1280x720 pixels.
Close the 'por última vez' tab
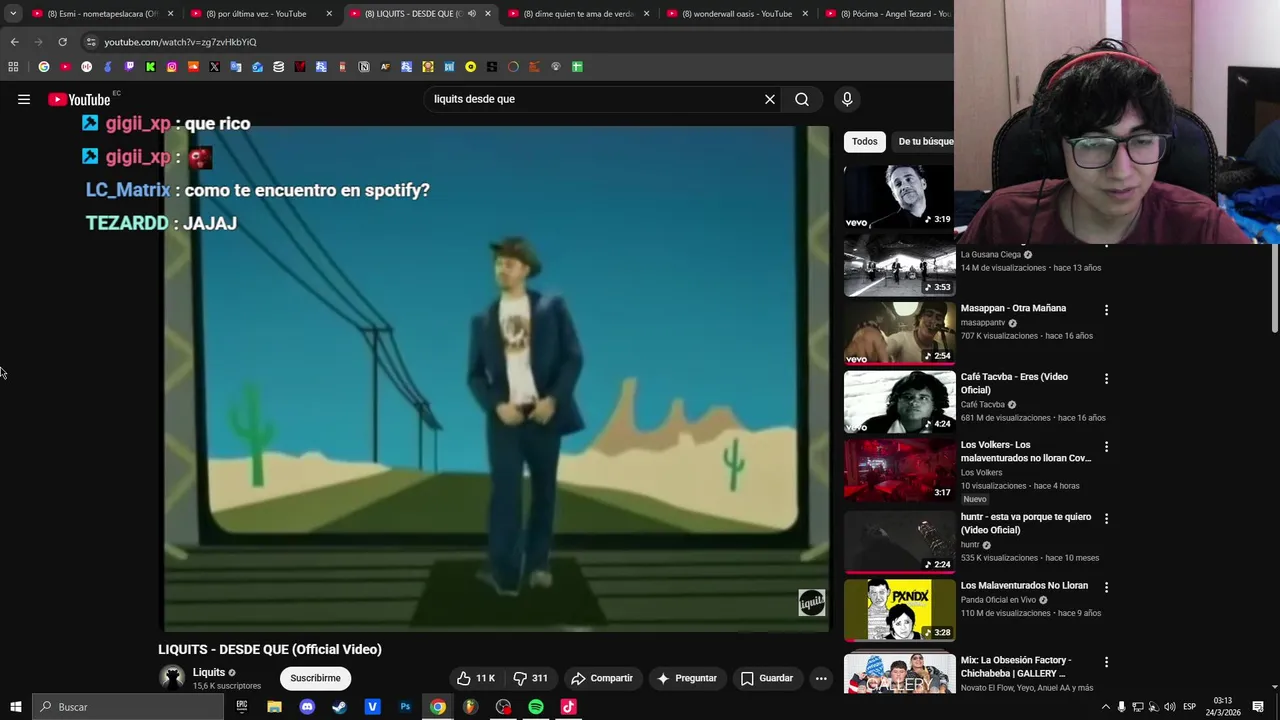pyautogui.click(x=329, y=14)
